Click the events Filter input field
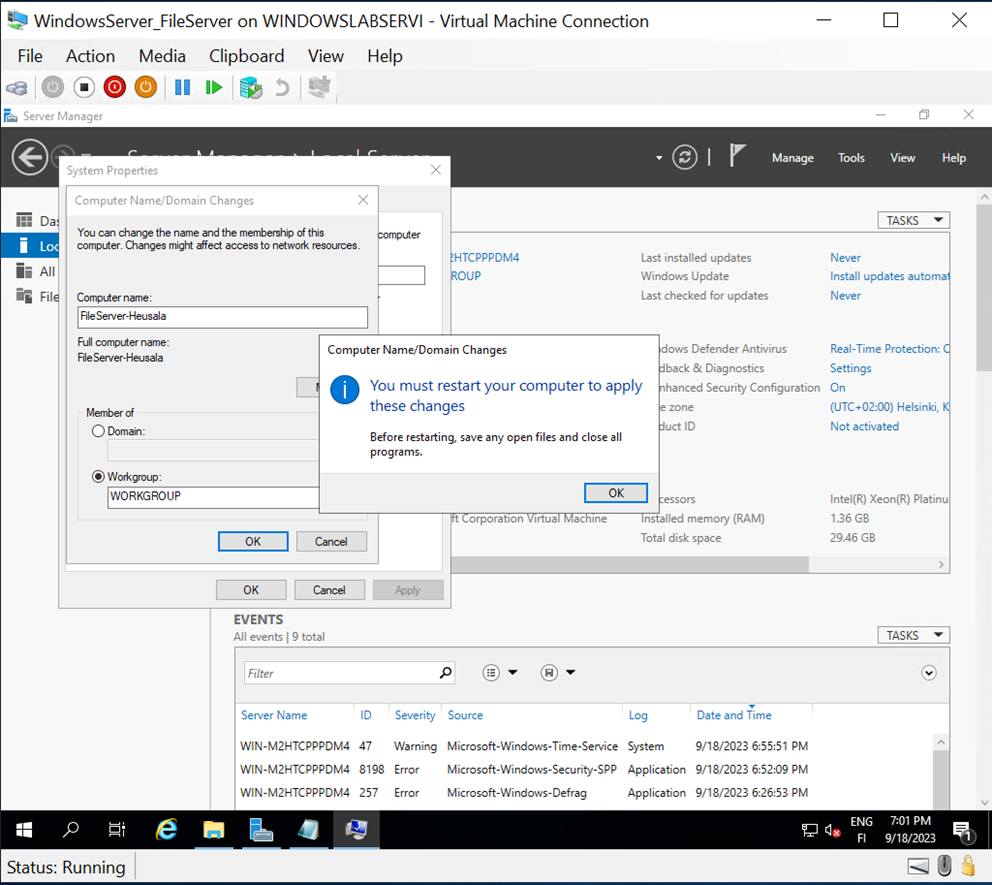 [340, 672]
